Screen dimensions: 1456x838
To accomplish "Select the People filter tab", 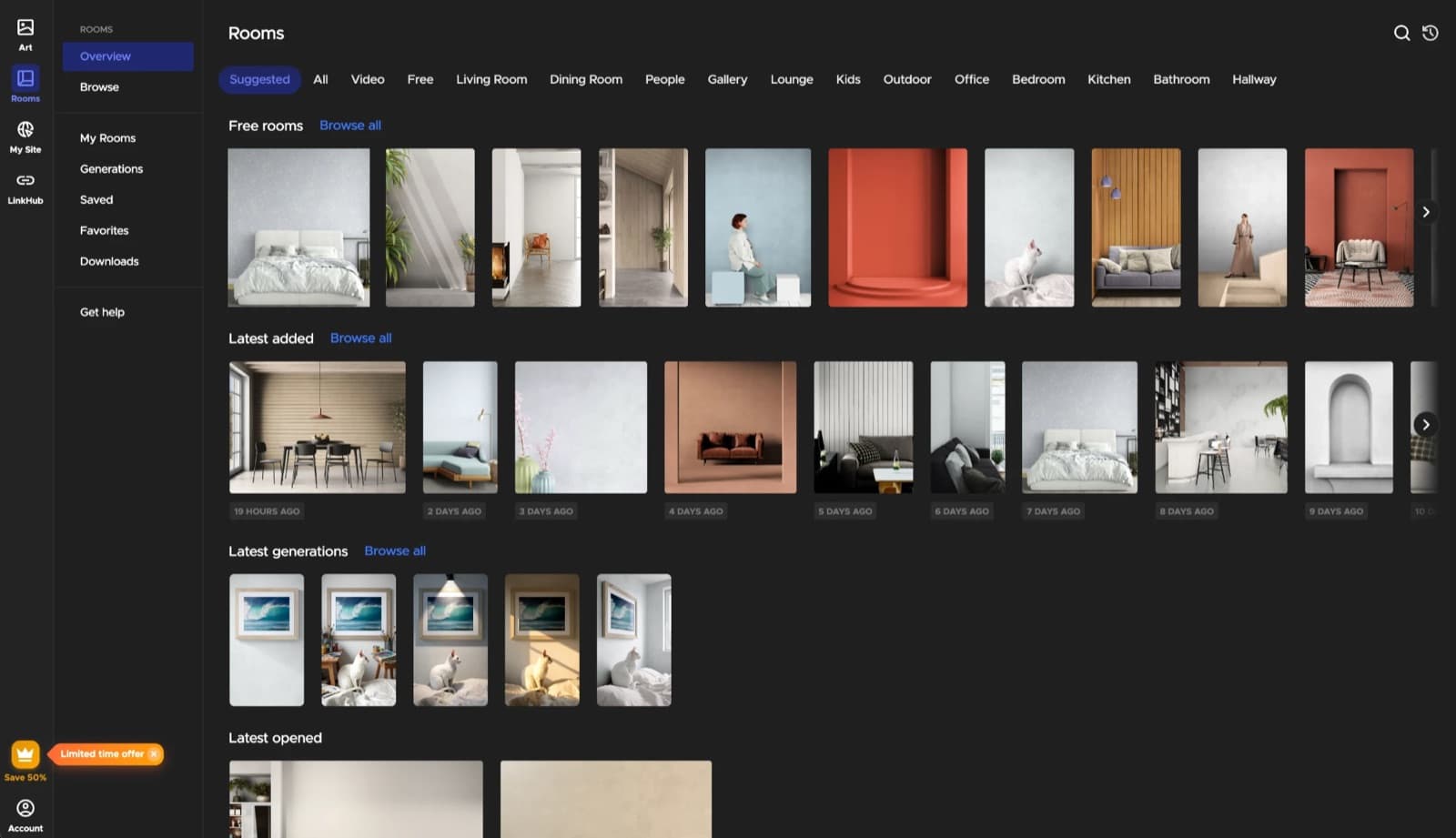I will tap(665, 79).
